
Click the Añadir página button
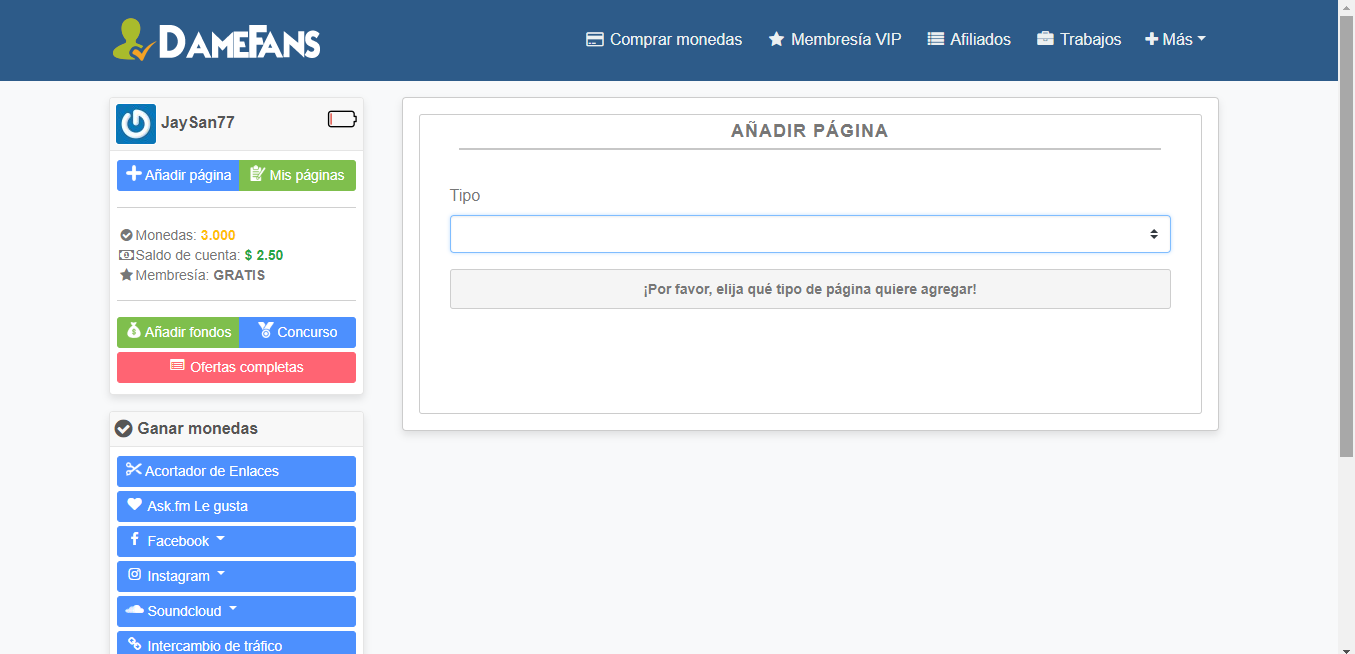pos(178,175)
